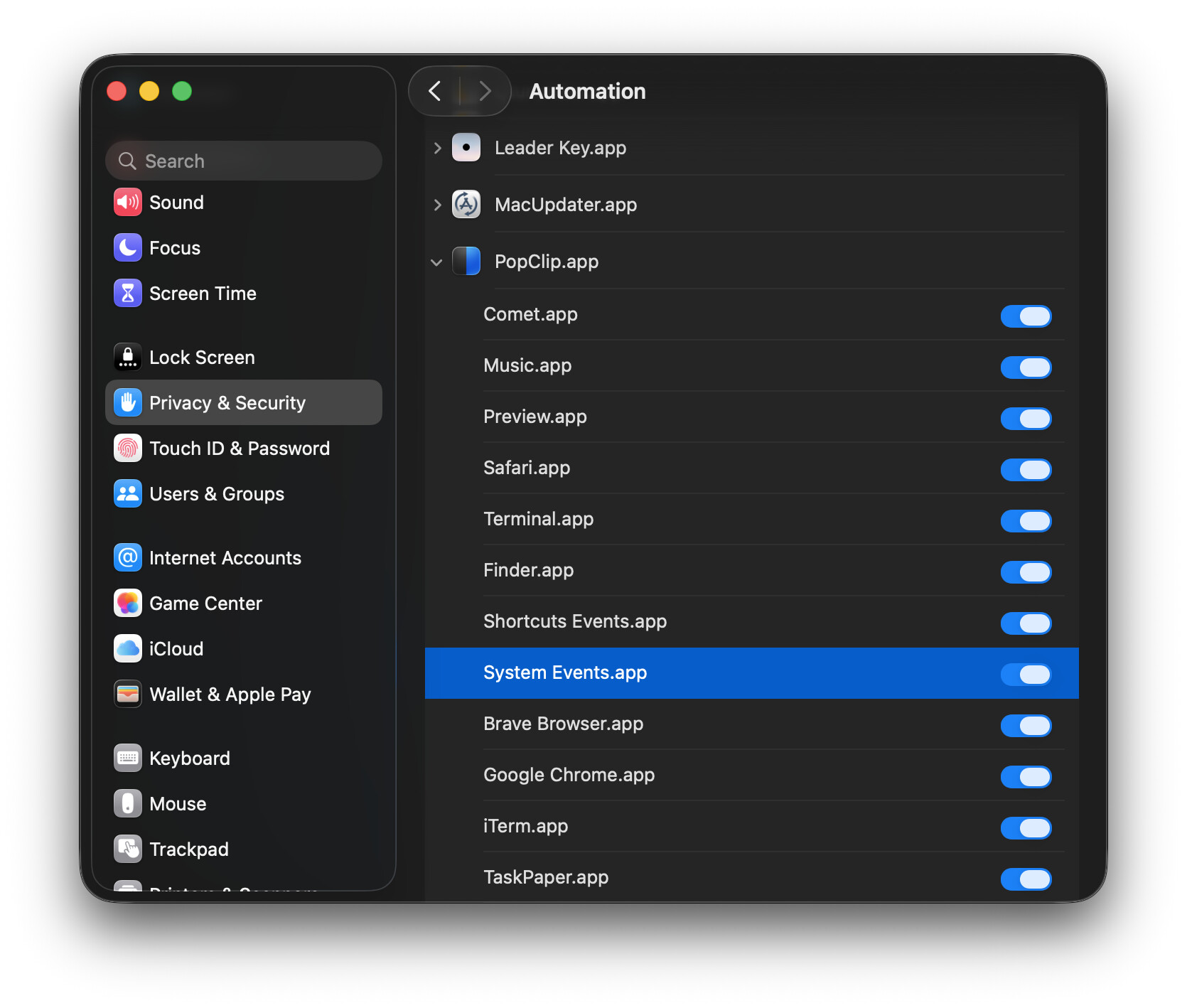
Task: Expand MacUpdater.app permissions chevron
Action: point(437,205)
